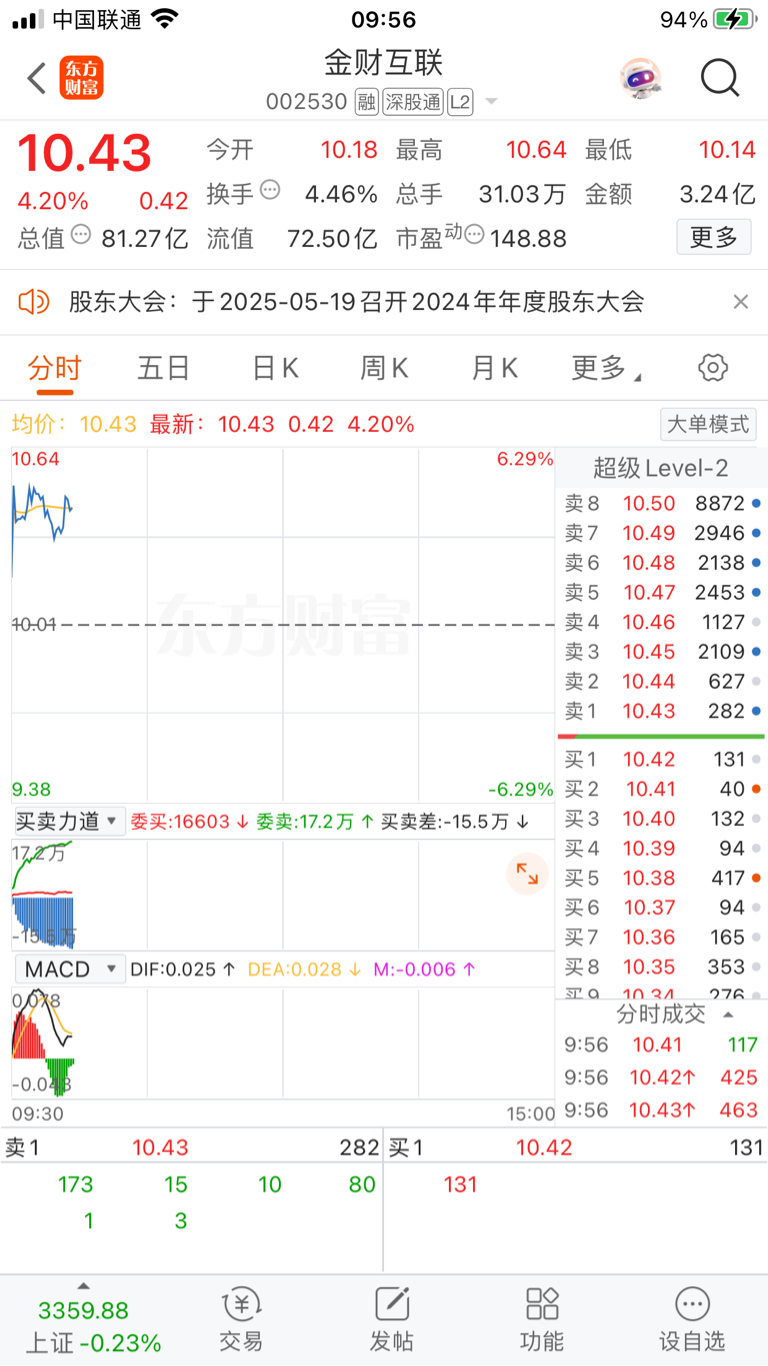Screen dimensions: 768x1366
Task: Tap the intraday price chart area
Action: point(283,624)
